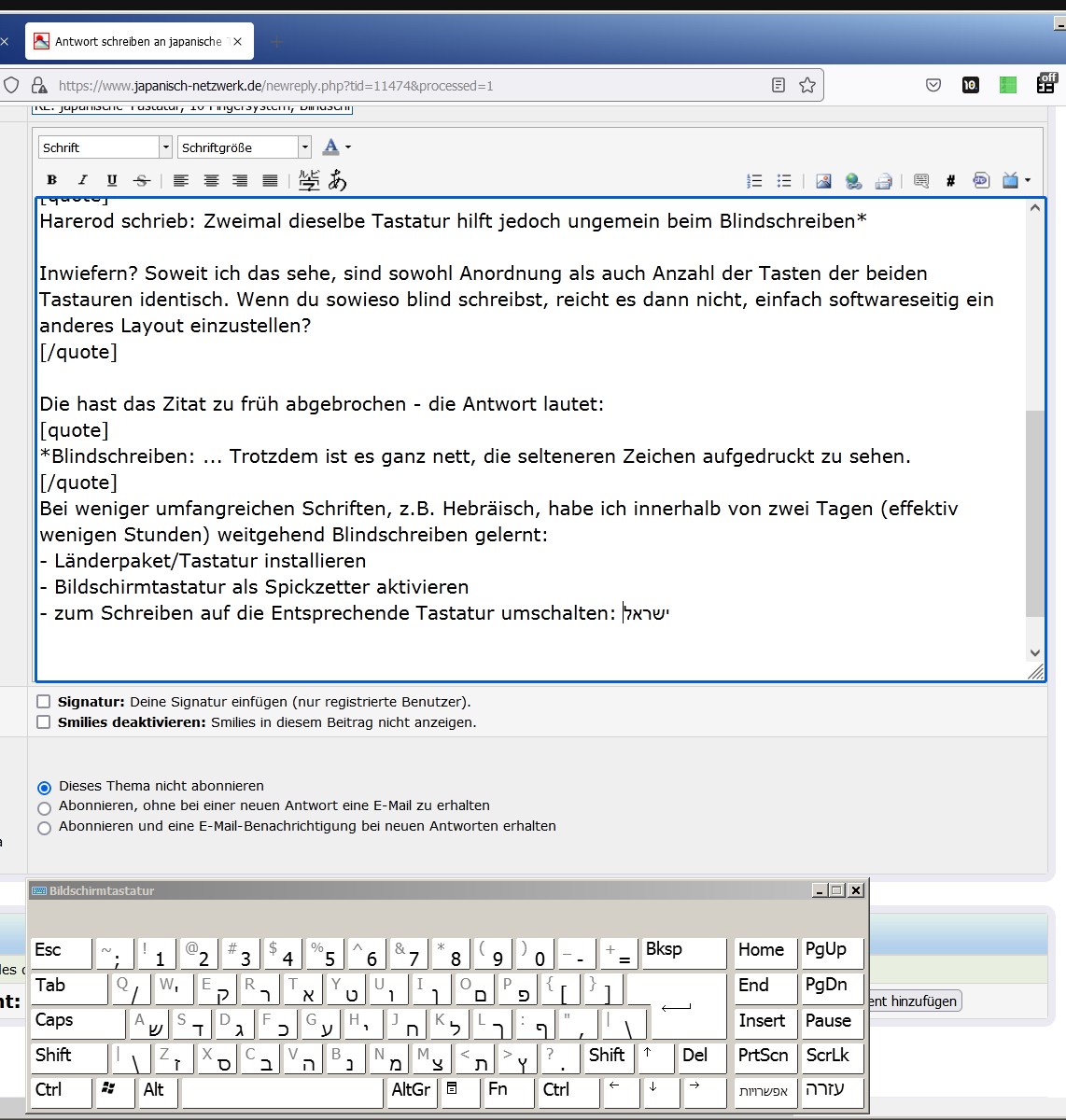
Task: Open font color picker 'A' icon
Action: (x=330, y=147)
